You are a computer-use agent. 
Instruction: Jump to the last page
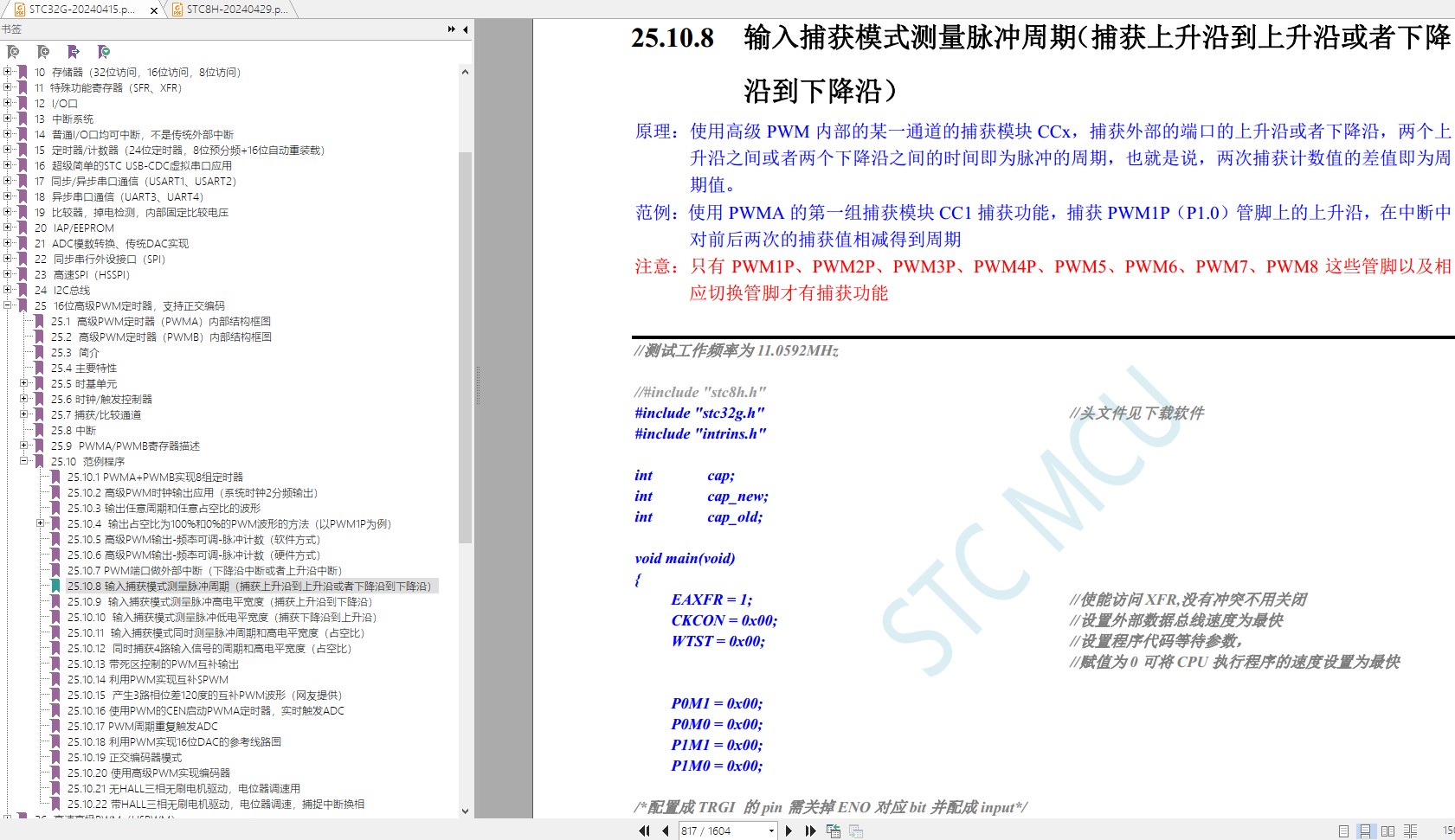click(x=810, y=830)
